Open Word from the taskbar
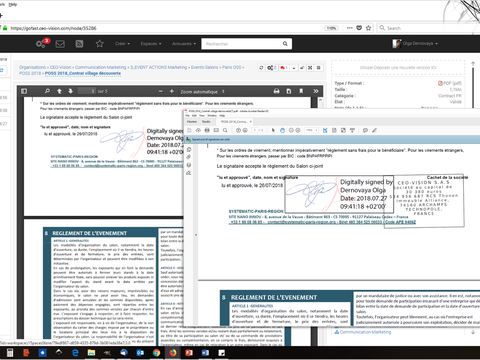 [205, 353]
